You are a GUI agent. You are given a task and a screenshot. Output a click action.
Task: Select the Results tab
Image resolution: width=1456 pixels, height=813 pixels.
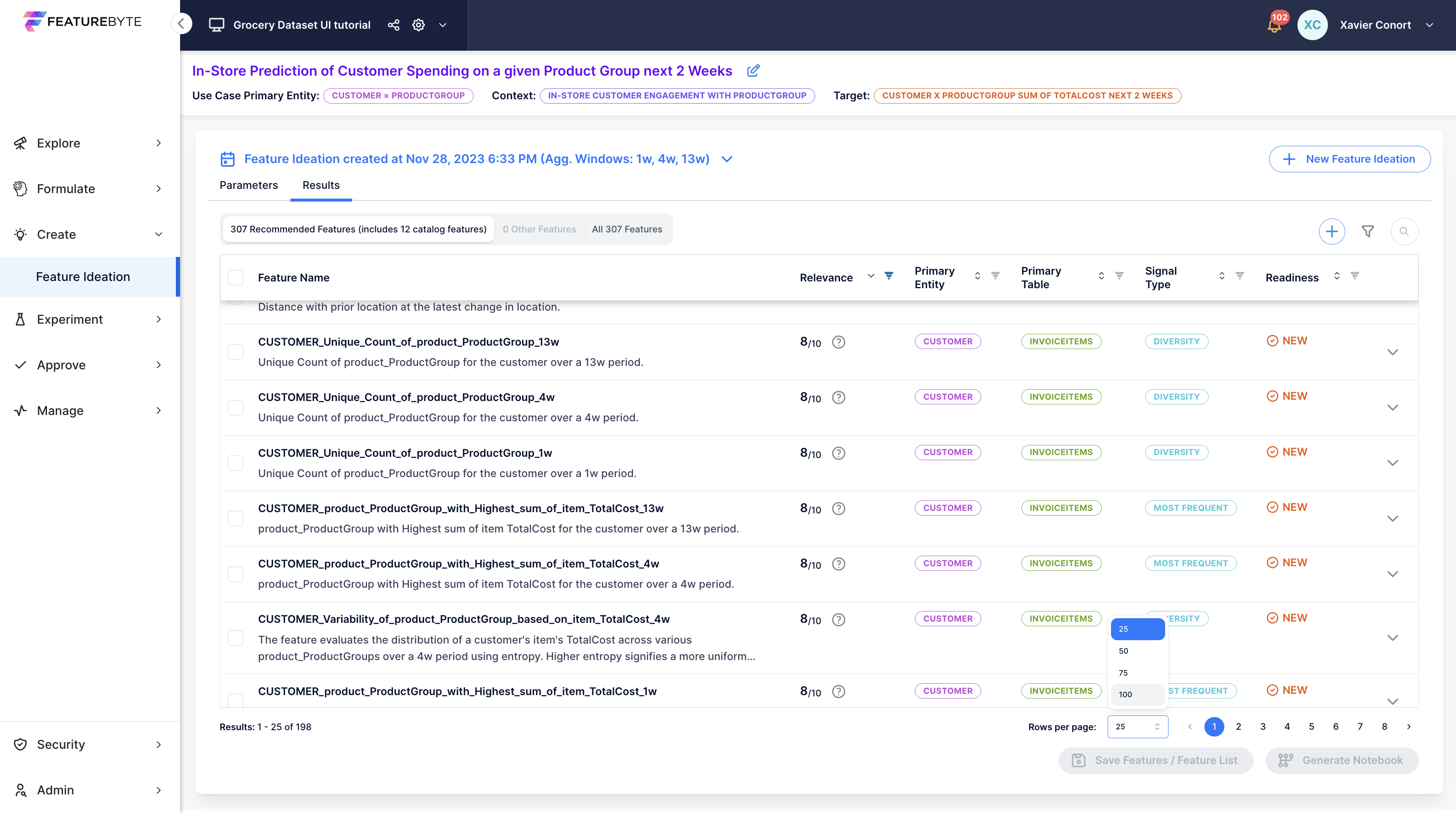(x=321, y=186)
